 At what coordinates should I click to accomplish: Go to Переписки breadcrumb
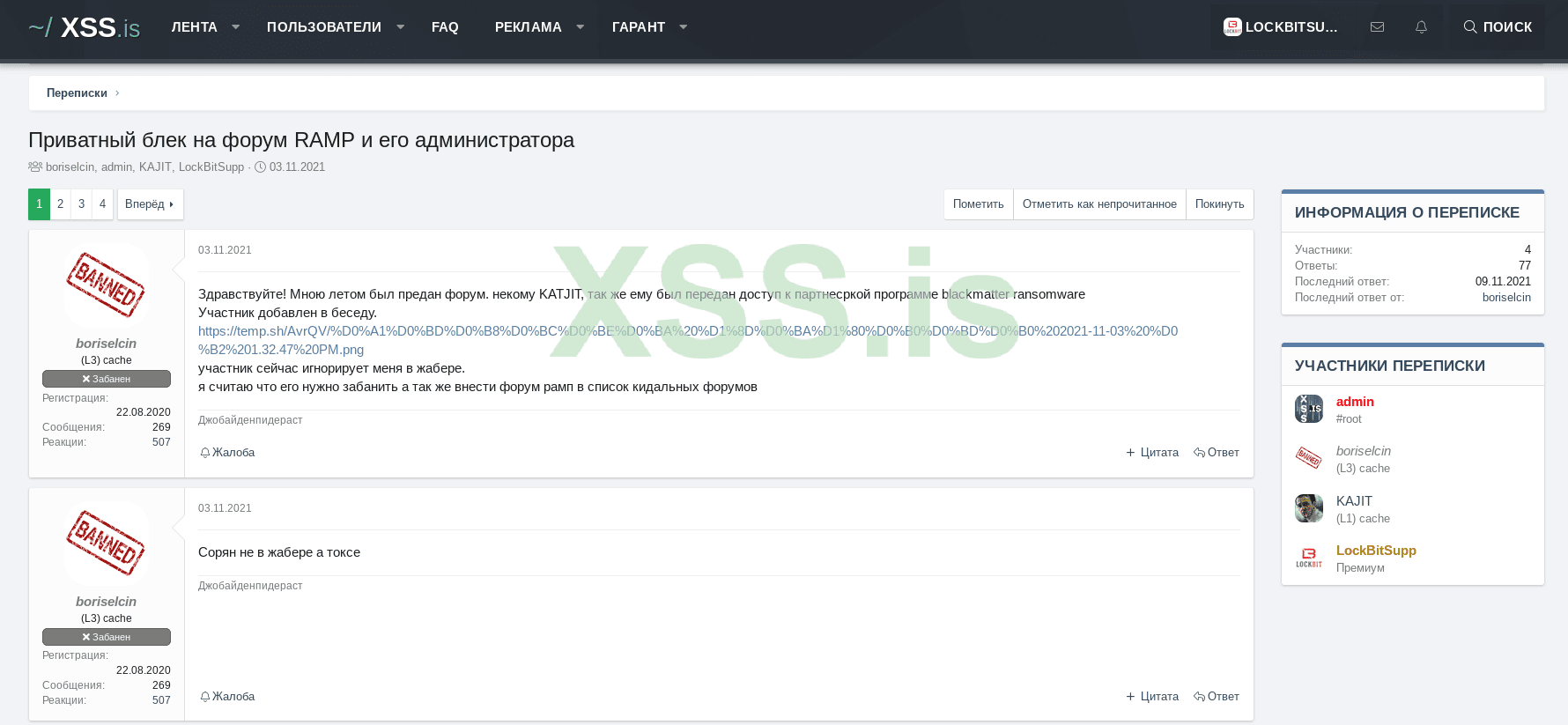[77, 93]
